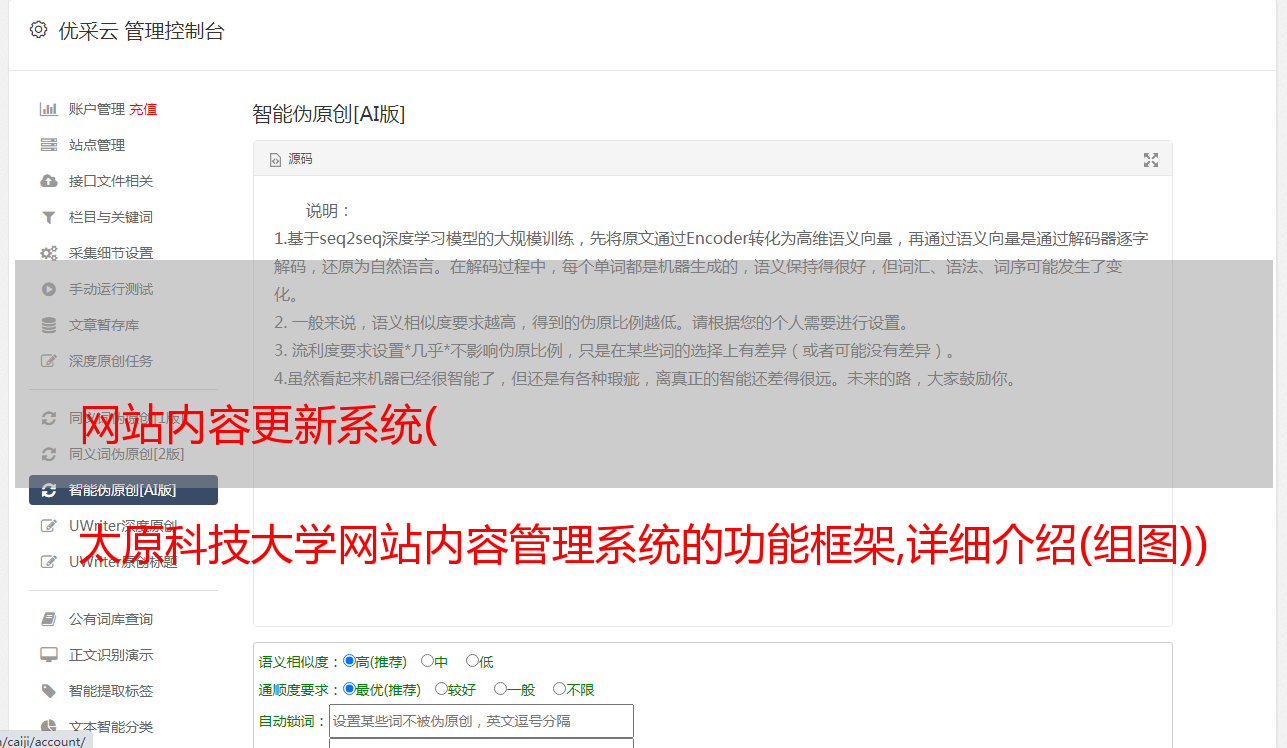Open 智能伪原创[AI版] menu item

pos(123,490)
